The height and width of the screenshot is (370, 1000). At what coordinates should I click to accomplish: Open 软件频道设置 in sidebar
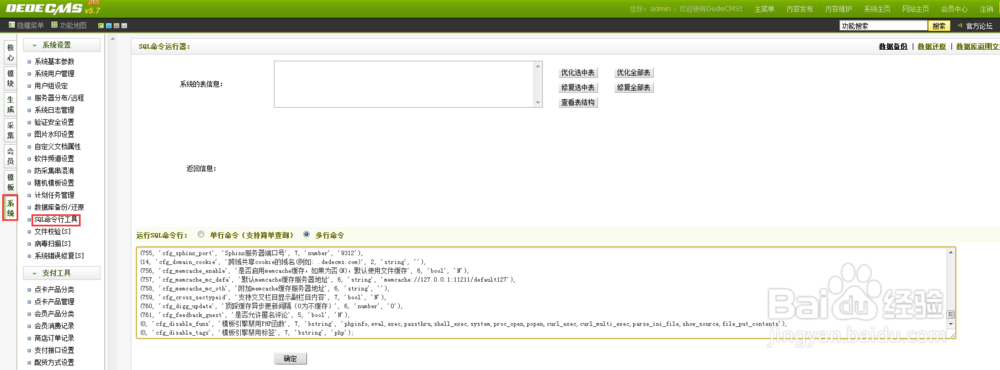(x=54, y=158)
